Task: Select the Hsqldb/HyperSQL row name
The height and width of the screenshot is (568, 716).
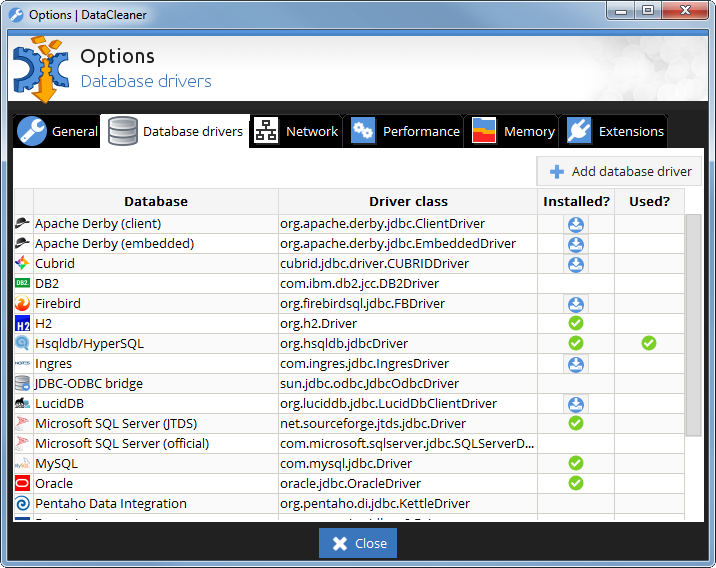Action: [x=90, y=343]
